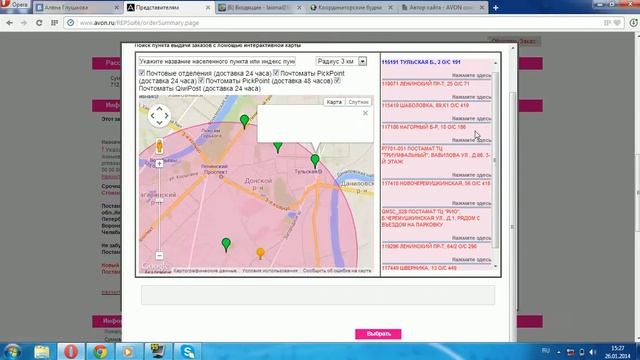The image size is (640, 360).
Task: Switch to the Координаторские будни browser tab
Action: [x=351, y=7]
